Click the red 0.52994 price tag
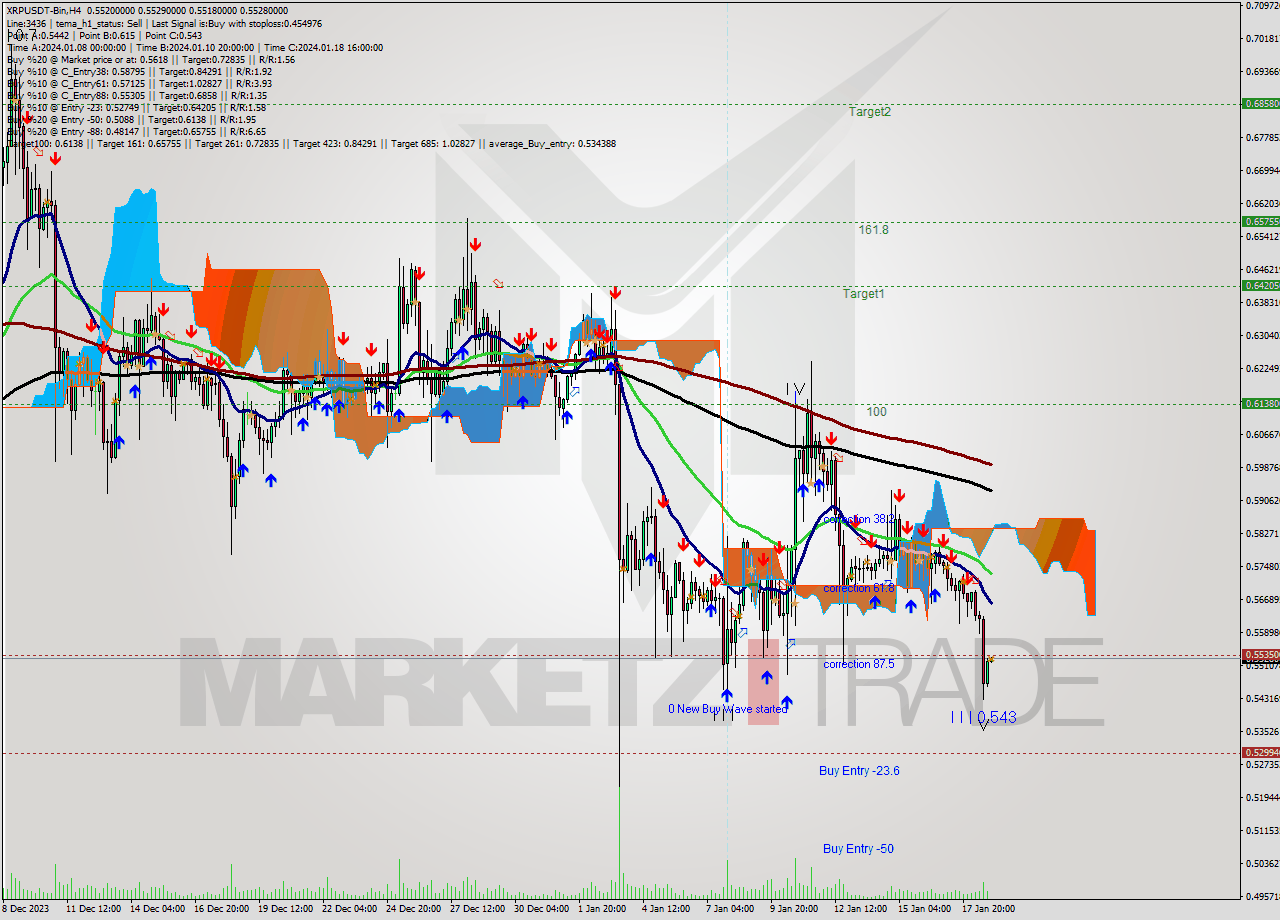 coord(1260,752)
